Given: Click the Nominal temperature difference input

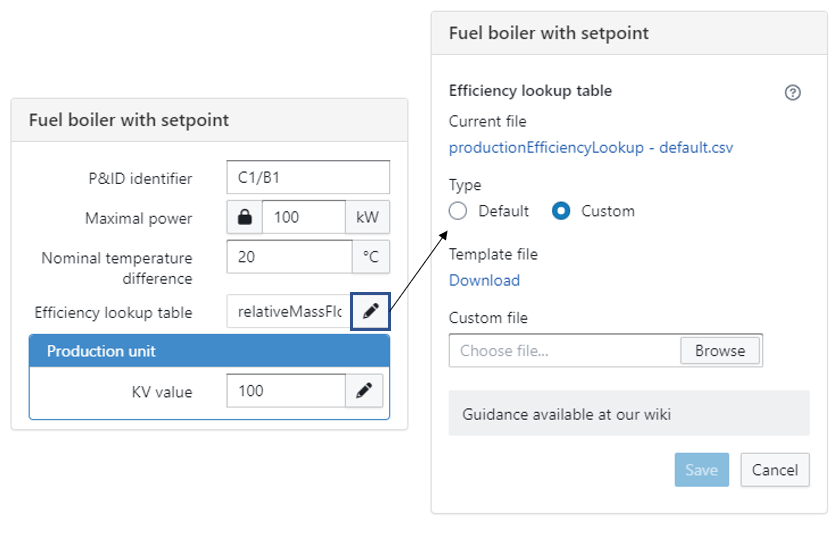Looking at the screenshot, I should click(289, 257).
